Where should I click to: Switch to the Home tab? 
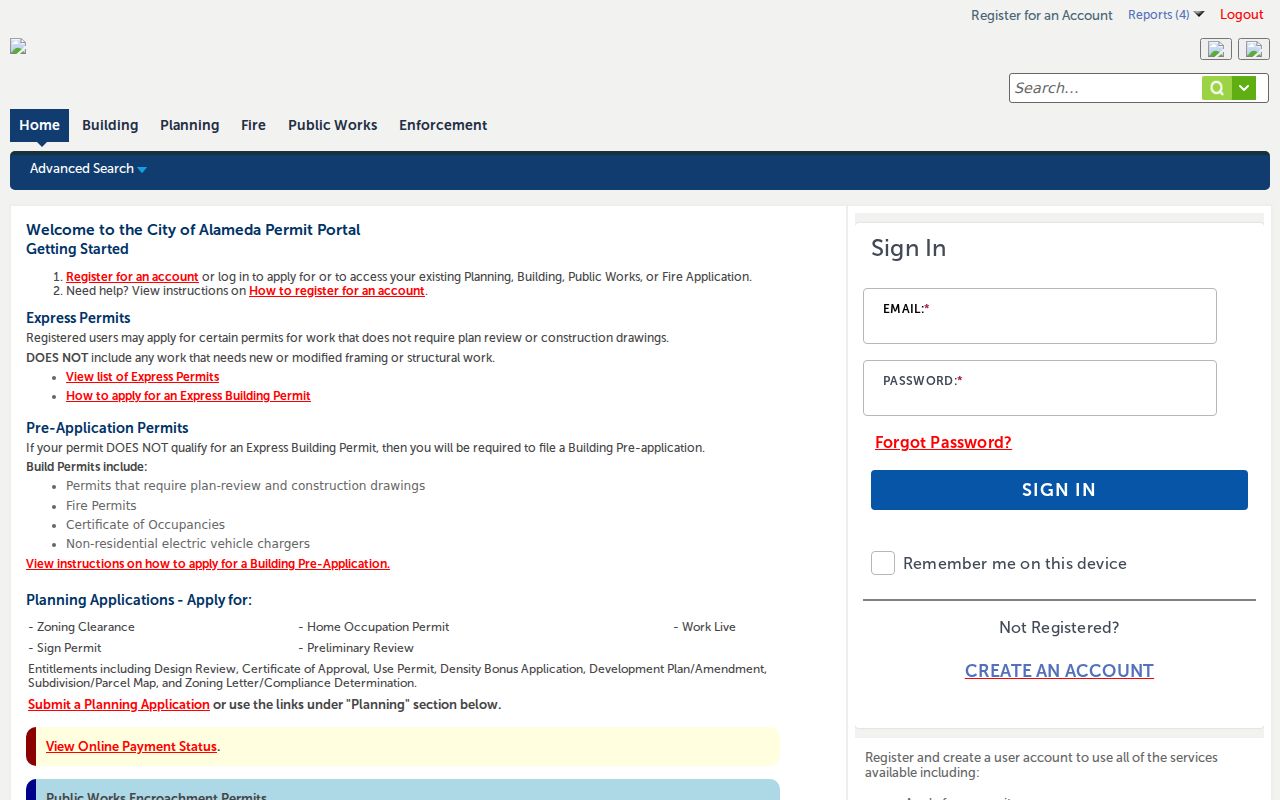[x=39, y=125]
